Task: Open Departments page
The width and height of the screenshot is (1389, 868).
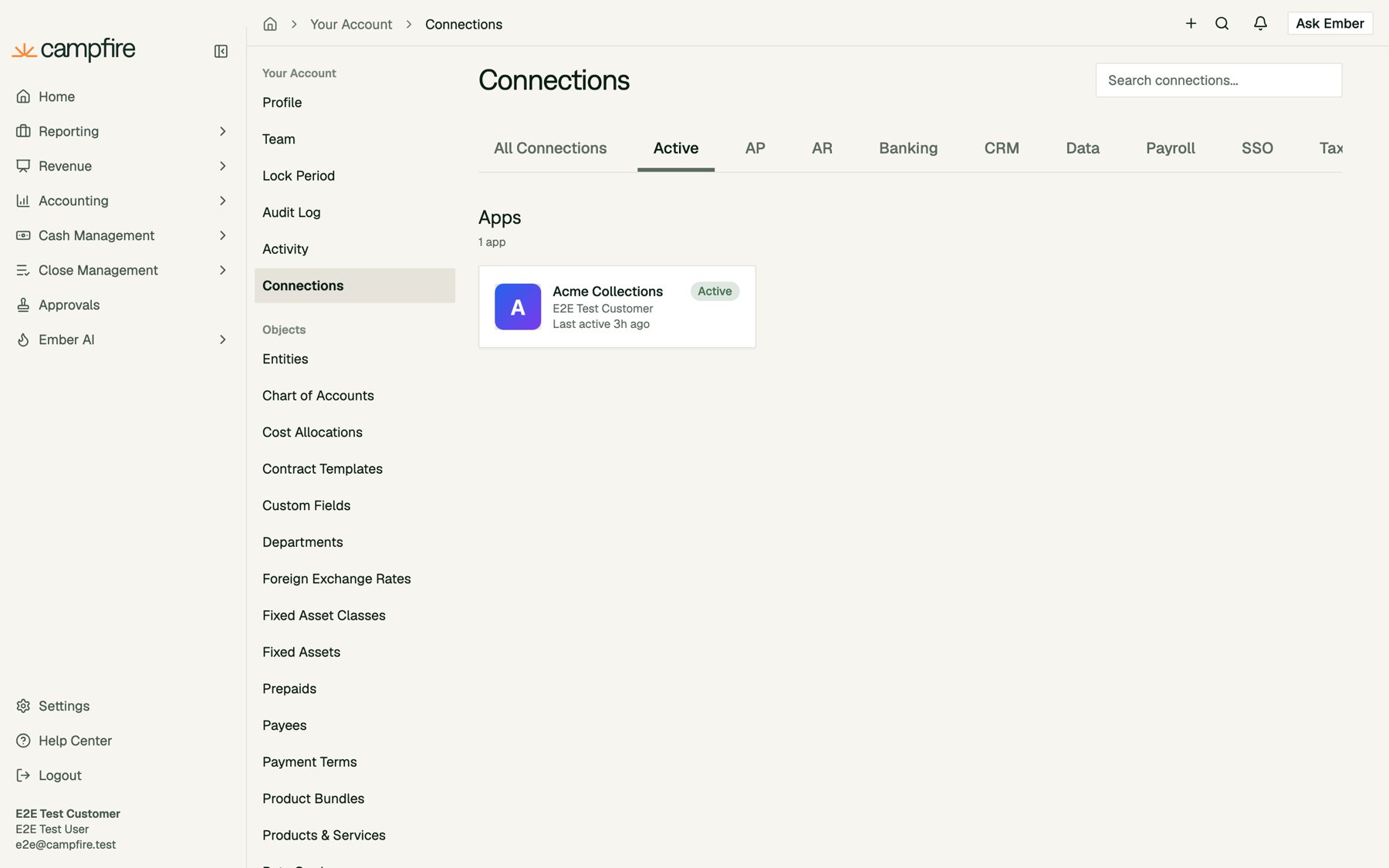Action: click(x=355, y=542)
